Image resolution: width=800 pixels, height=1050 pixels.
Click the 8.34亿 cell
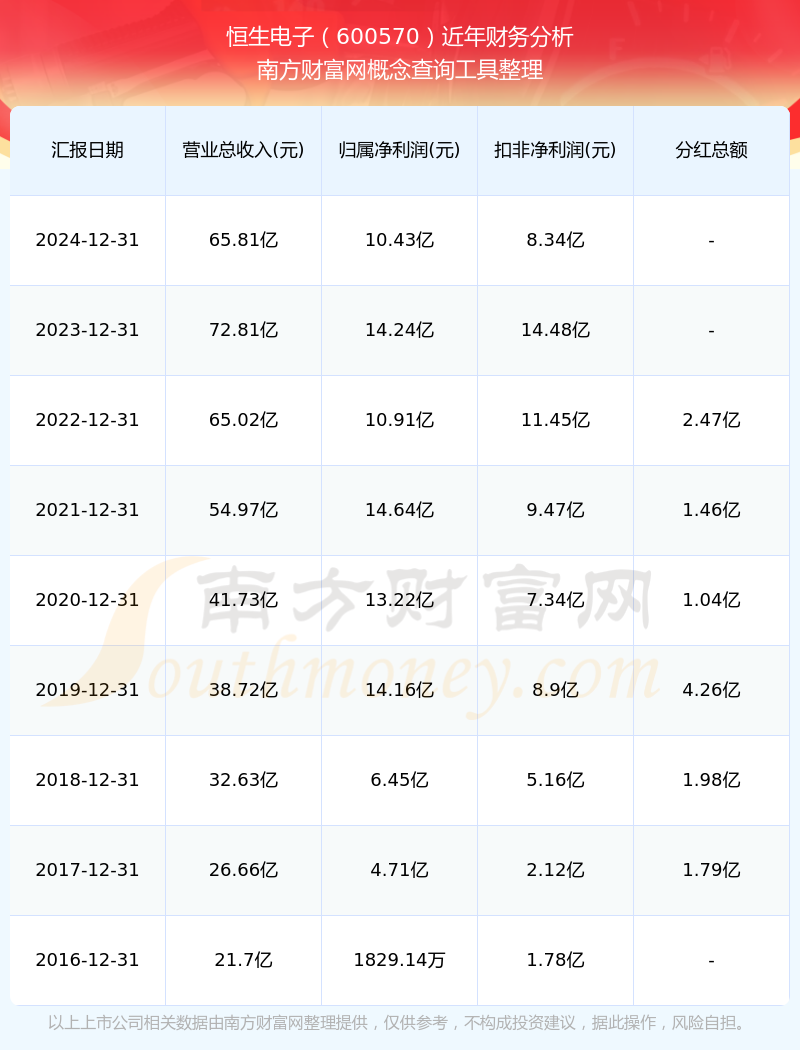pos(556,240)
